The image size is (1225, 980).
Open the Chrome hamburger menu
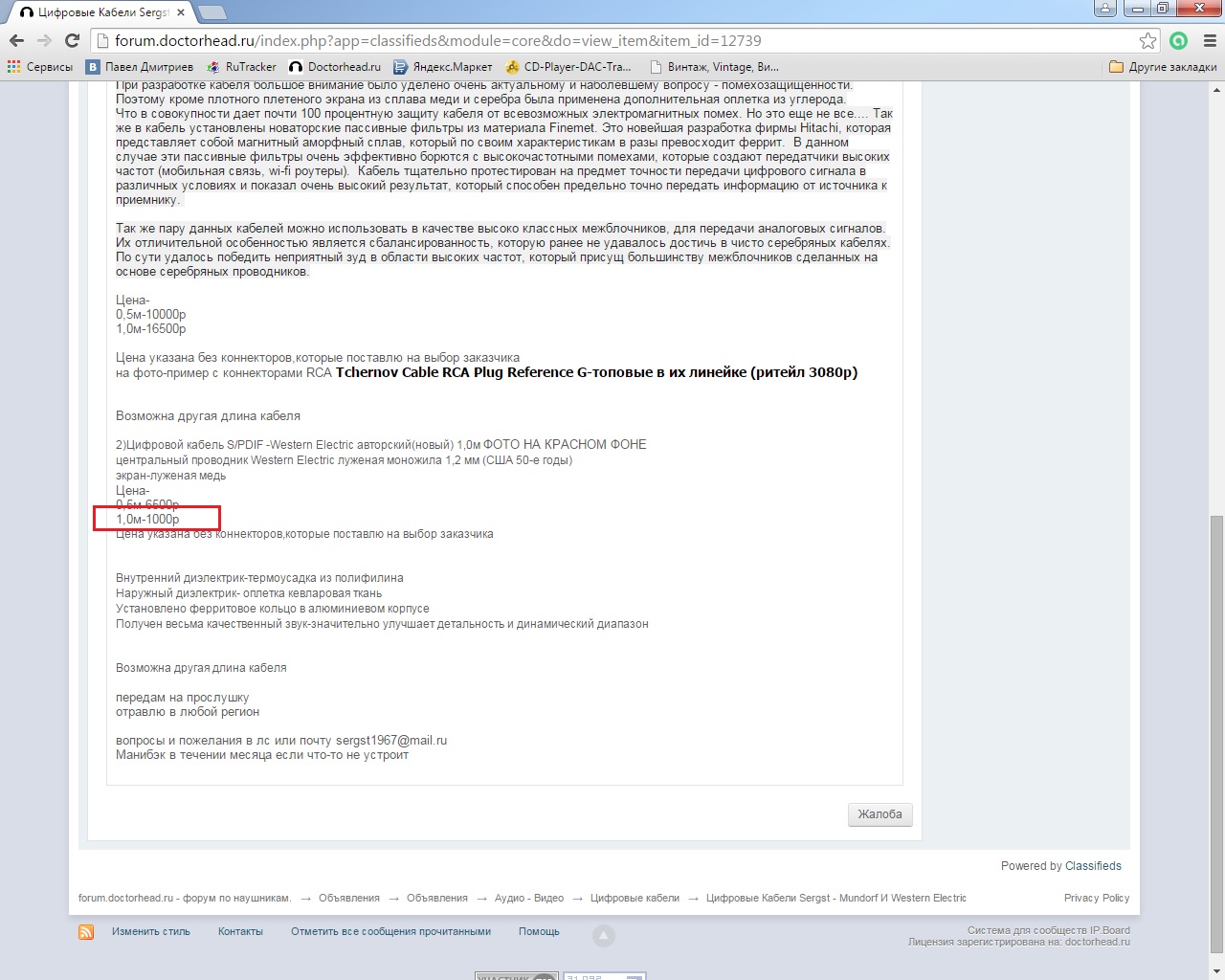(1210, 40)
